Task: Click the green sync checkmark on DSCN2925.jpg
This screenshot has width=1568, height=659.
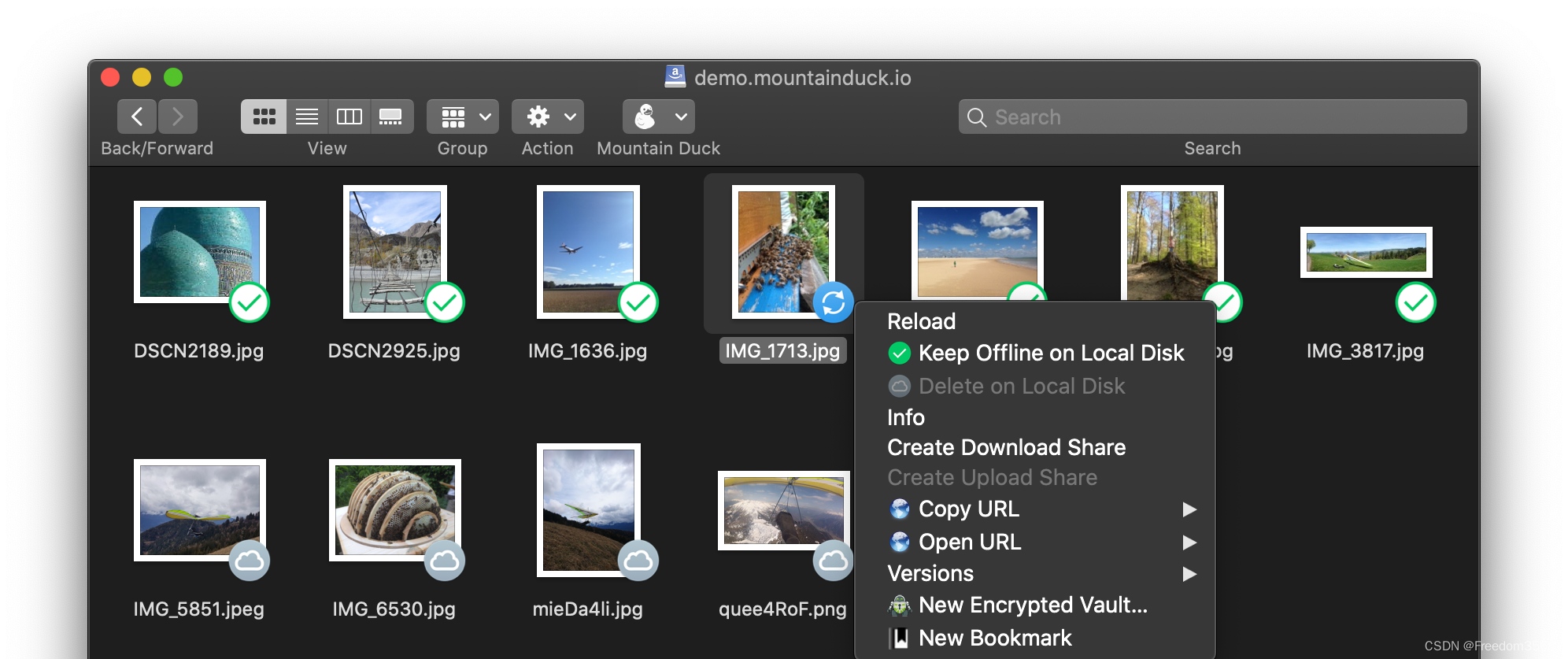Action: [445, 302]
